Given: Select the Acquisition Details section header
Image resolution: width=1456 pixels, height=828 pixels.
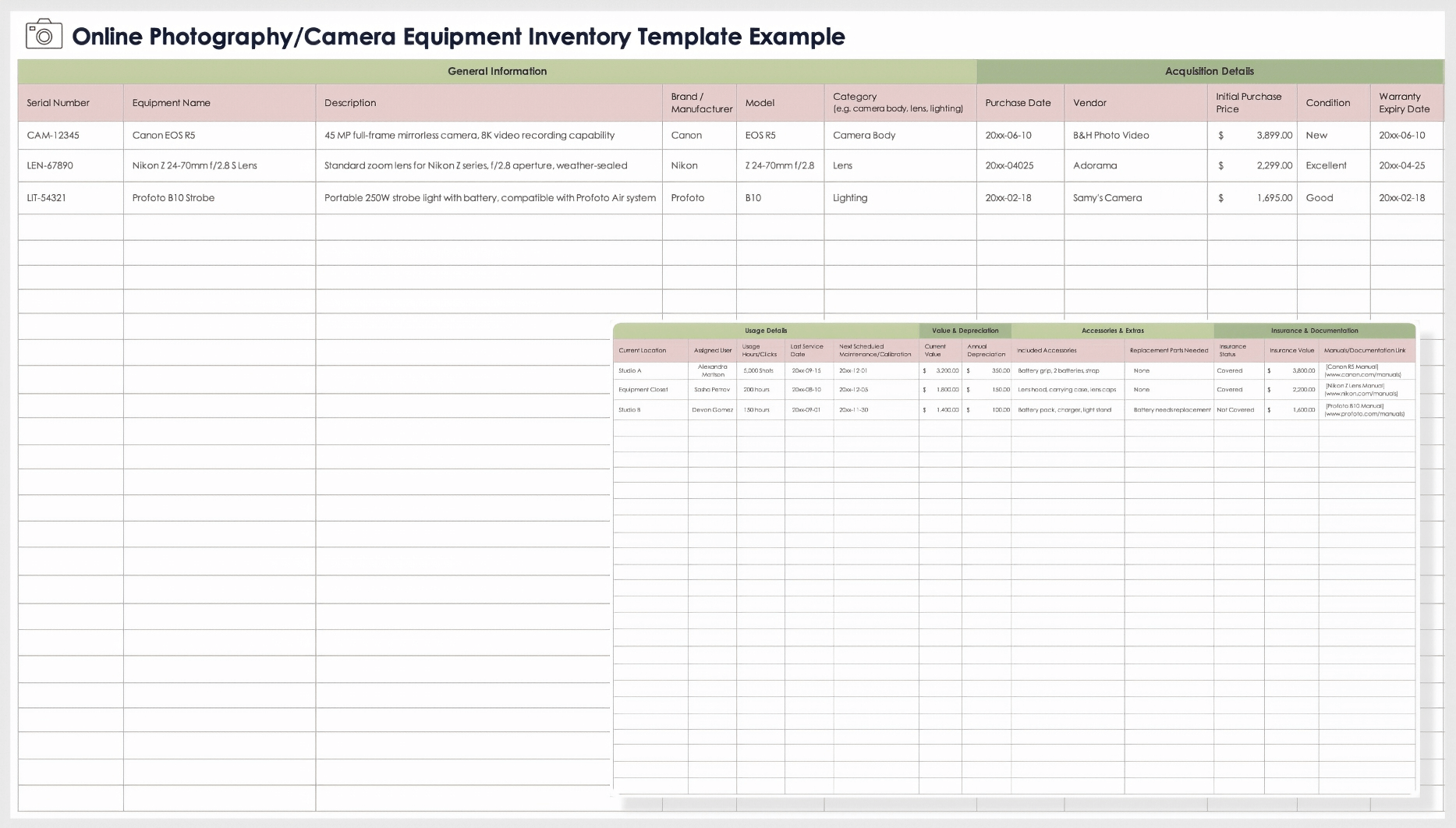Looking at the screenshot, I should [1209, 71].
